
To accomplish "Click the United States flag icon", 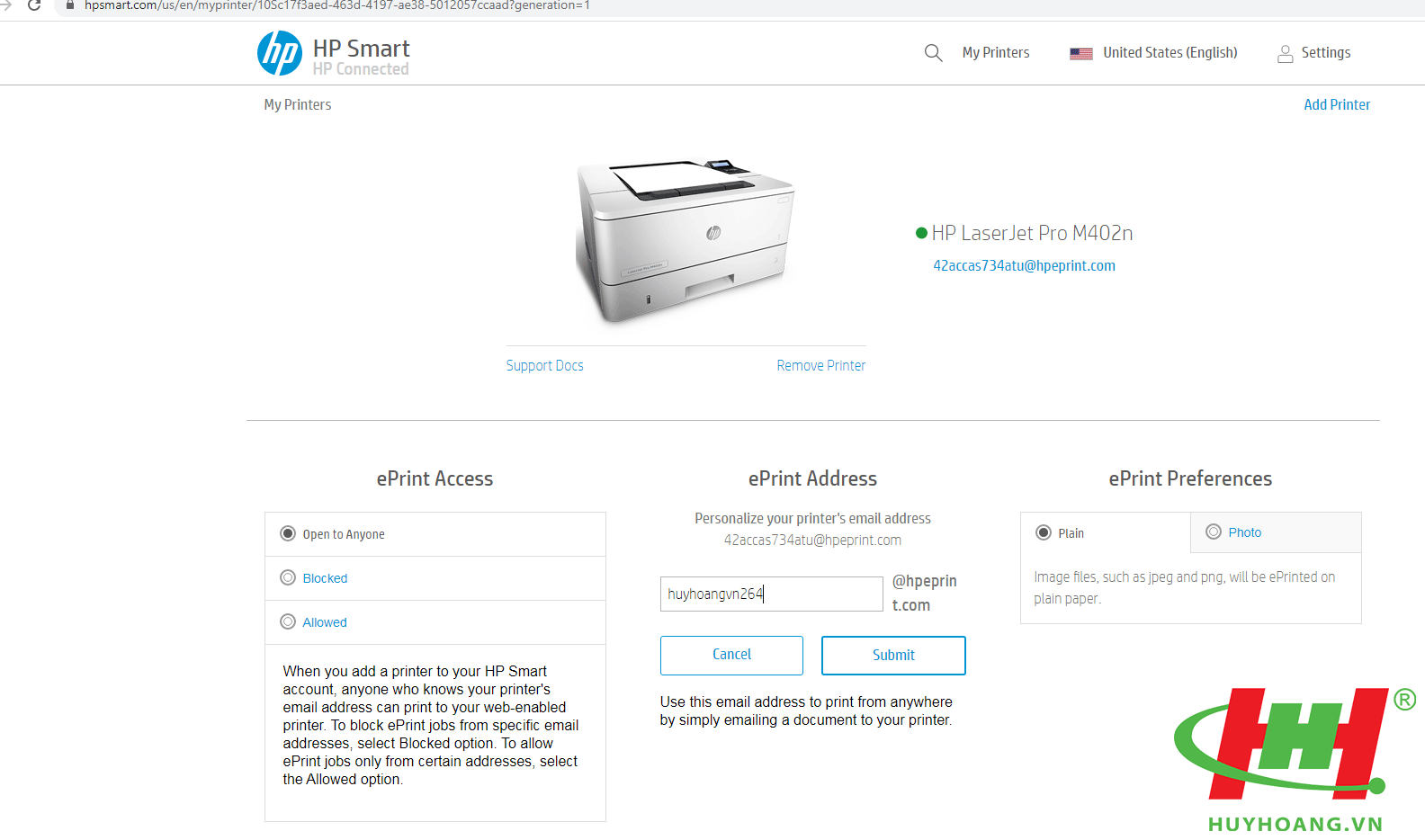I will coord(1080,53).
